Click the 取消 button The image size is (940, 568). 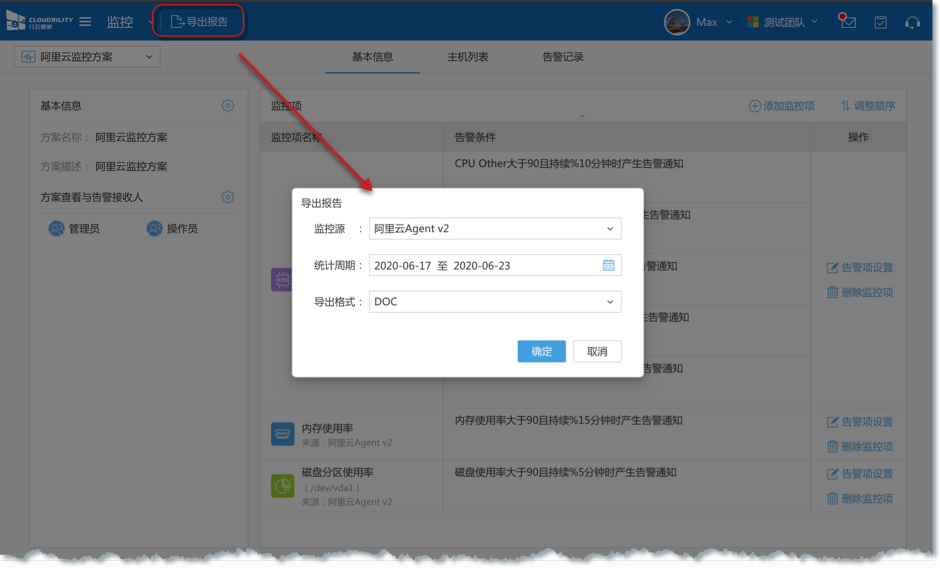pos(597,351)
